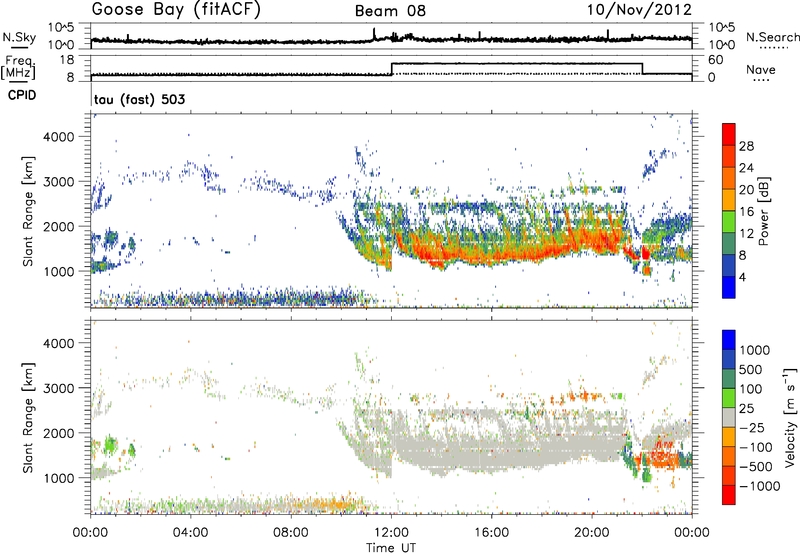Select the 'tau (fast) 503' text

pyautogui.click(x=139, y=99)
